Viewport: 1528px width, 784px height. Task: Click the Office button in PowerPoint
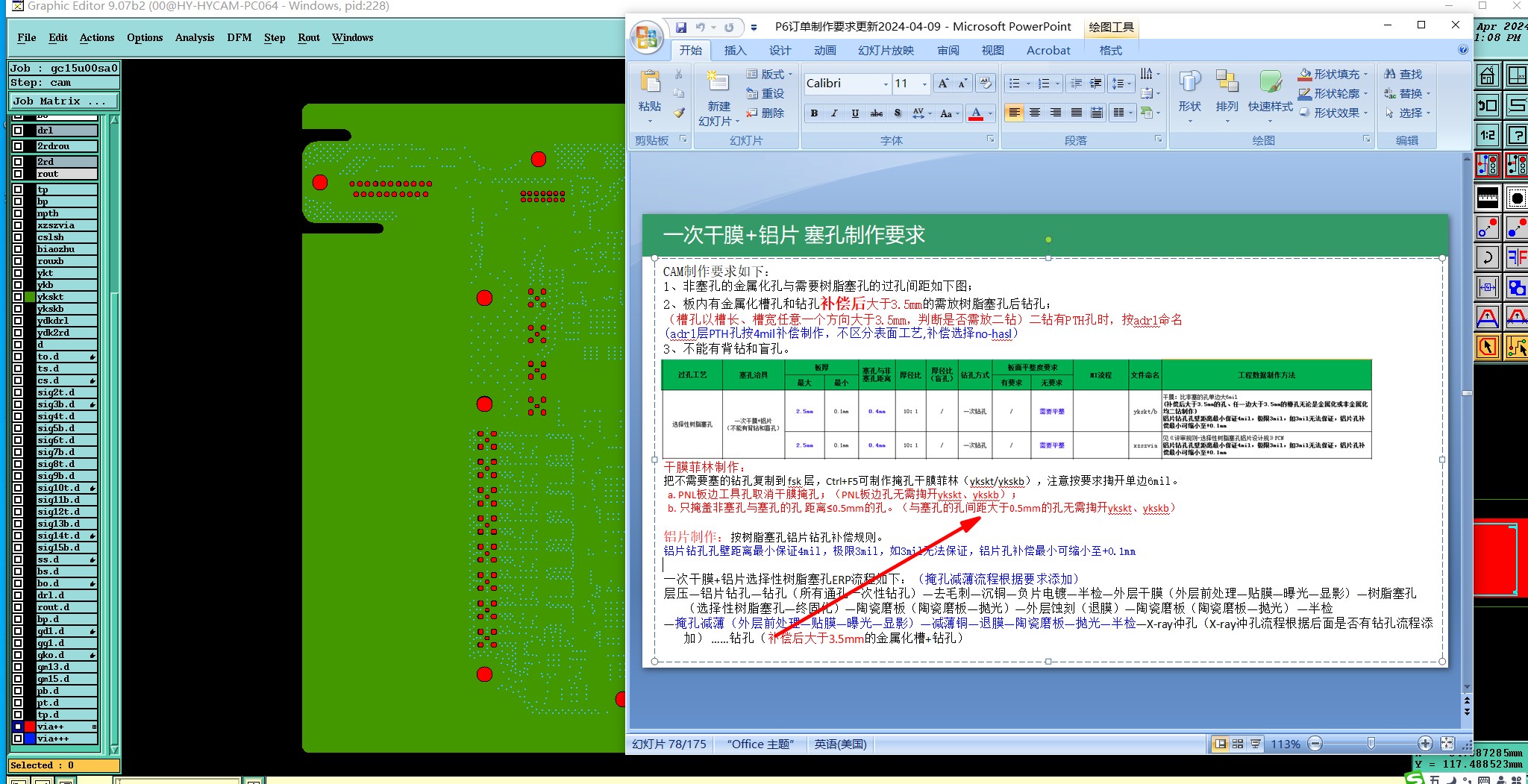coord(646,37)
